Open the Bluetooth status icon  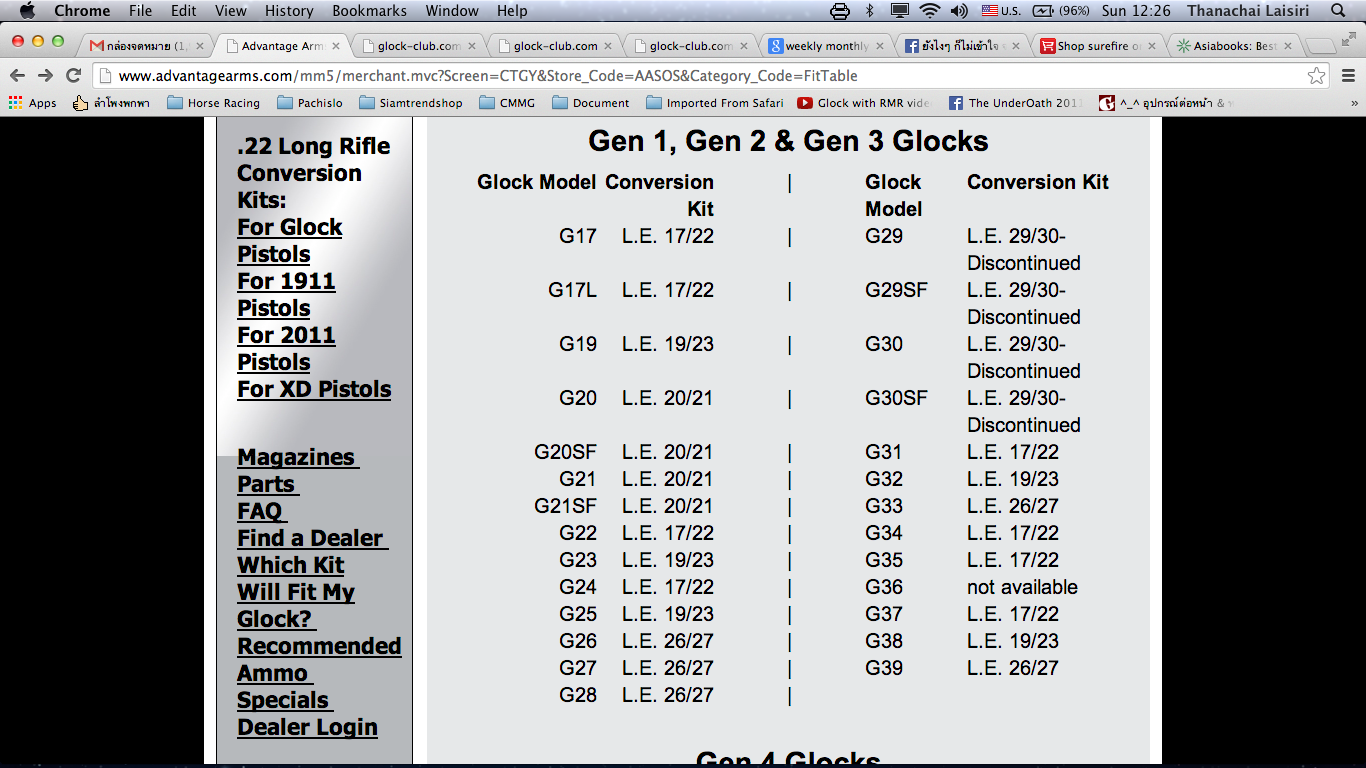coord(869,11)
